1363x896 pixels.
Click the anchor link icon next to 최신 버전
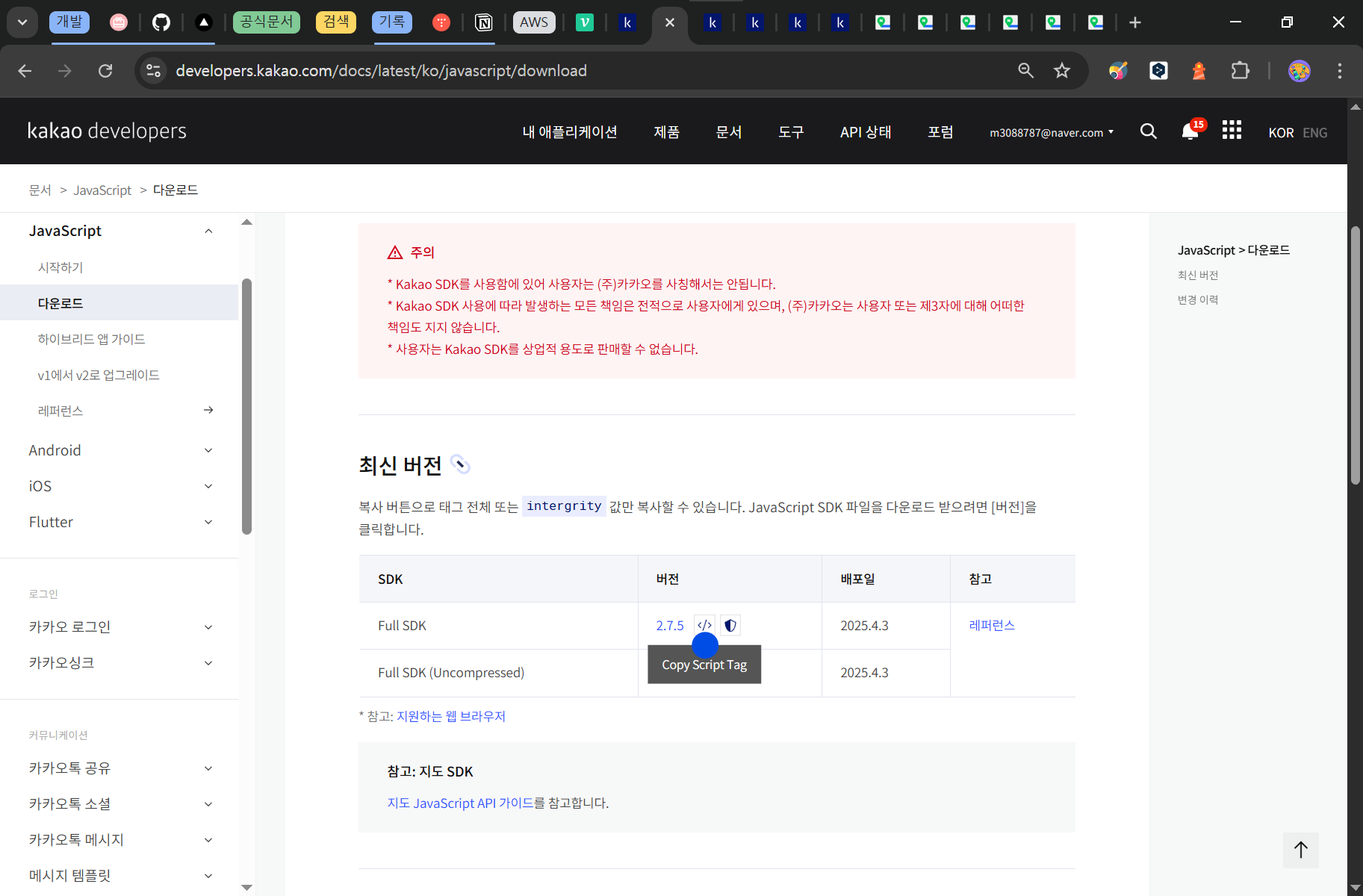tap(461, 464)
